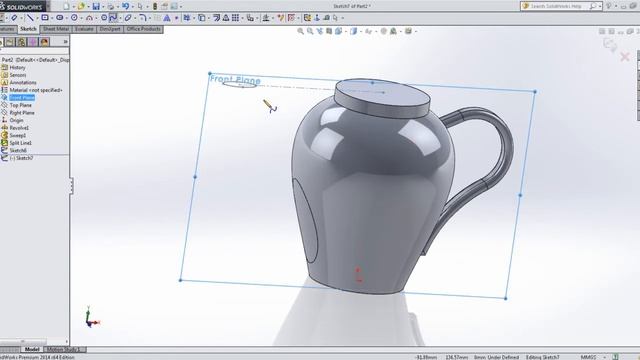640x360 pixels.
Task: Select History in the feature tree
Action: (17, 67)
